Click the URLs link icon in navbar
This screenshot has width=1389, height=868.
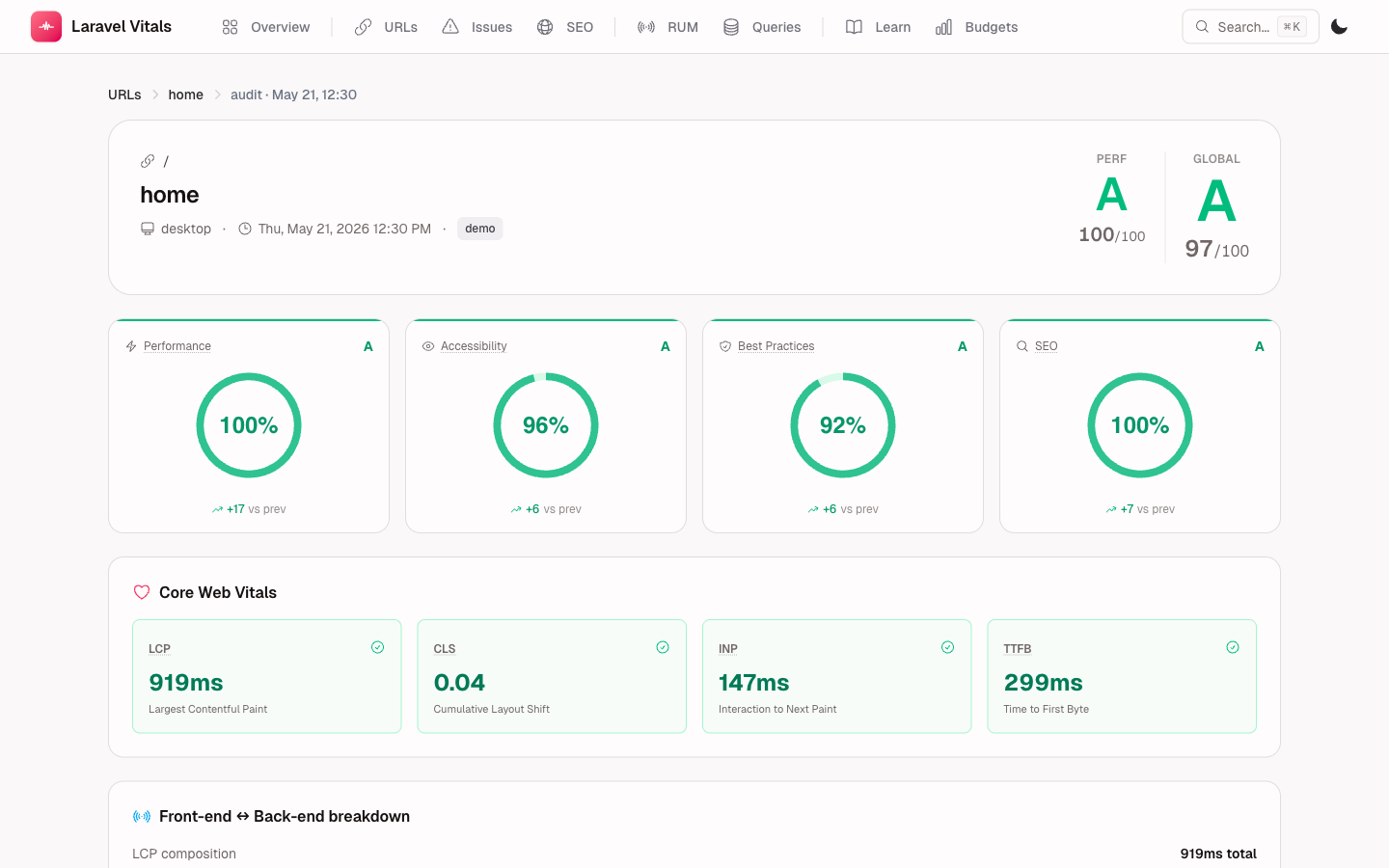pyautogui.click(x=363, y=27)
